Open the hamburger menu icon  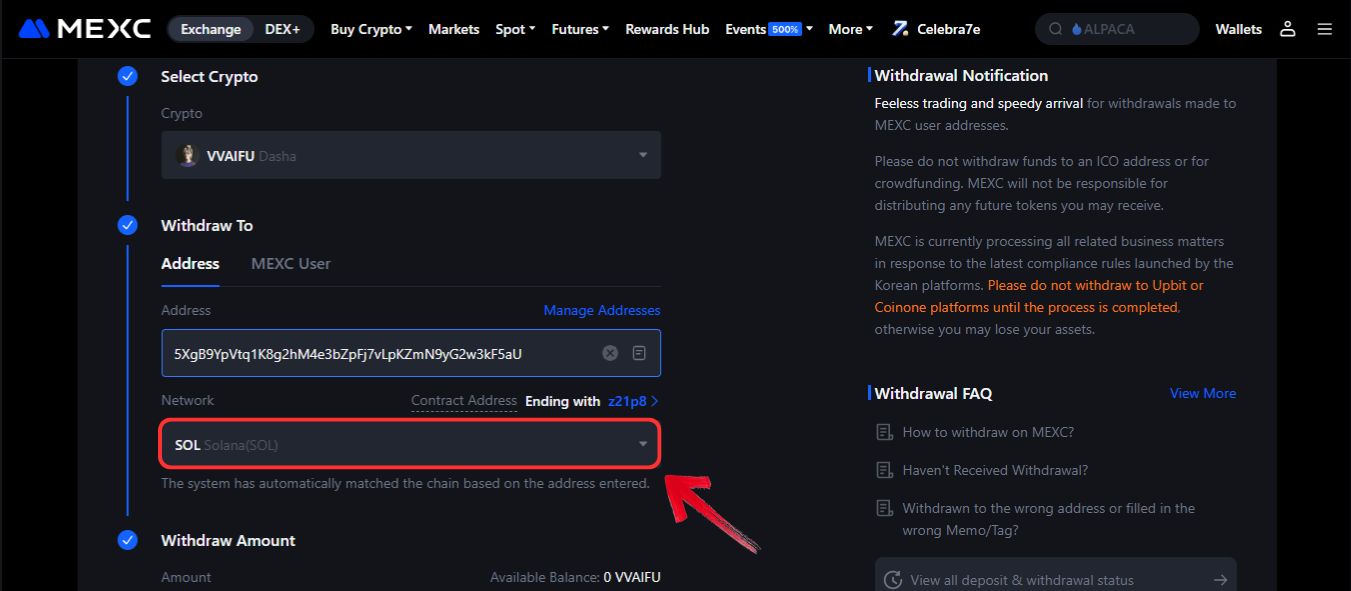1325,29
